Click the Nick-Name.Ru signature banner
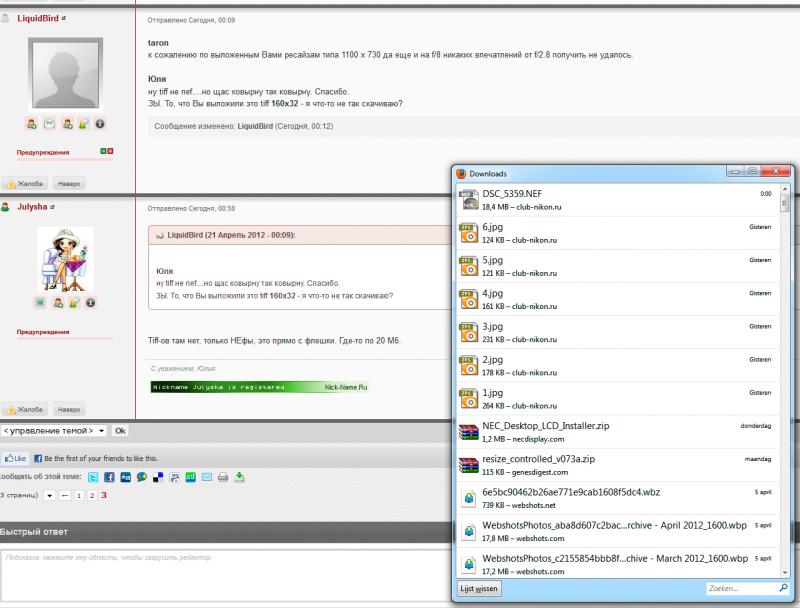800x608 pixels. 260,387
